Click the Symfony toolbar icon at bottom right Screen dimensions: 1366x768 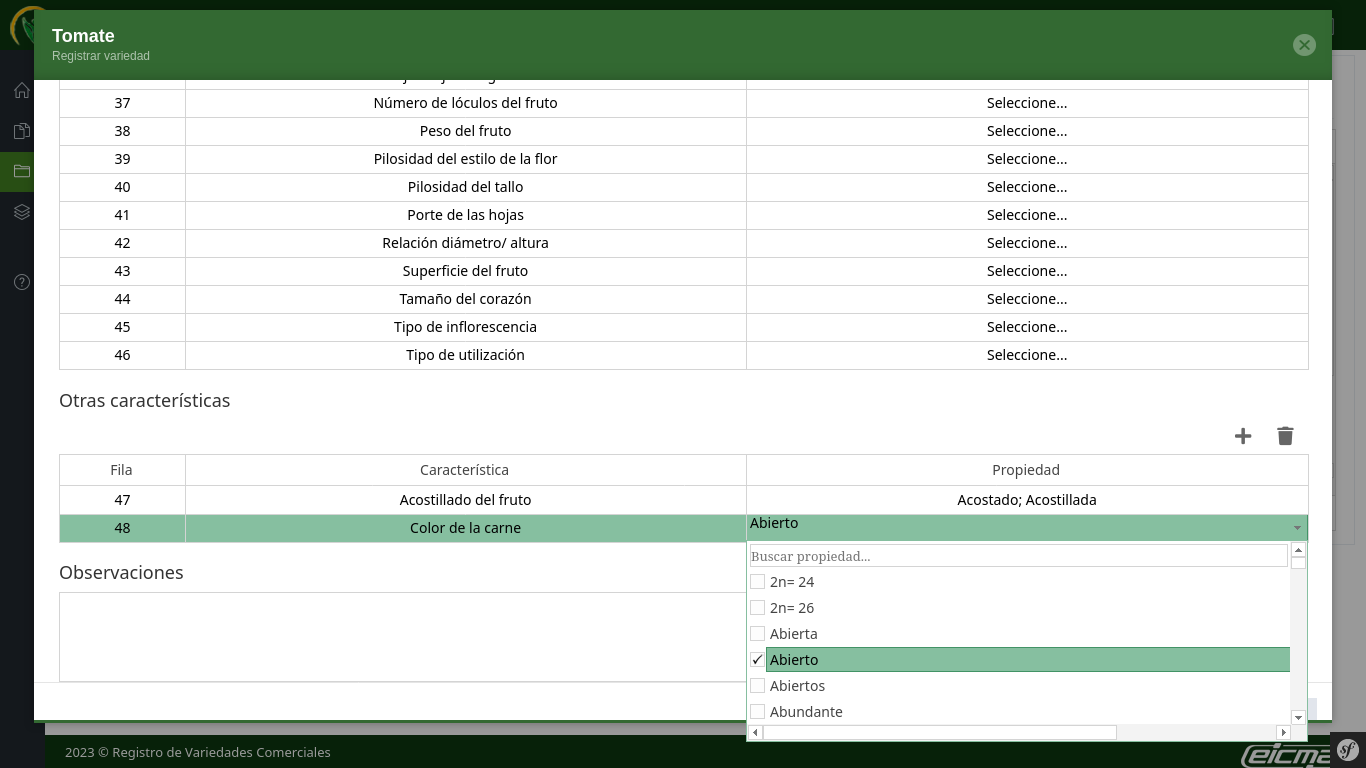click(1347, 749)
